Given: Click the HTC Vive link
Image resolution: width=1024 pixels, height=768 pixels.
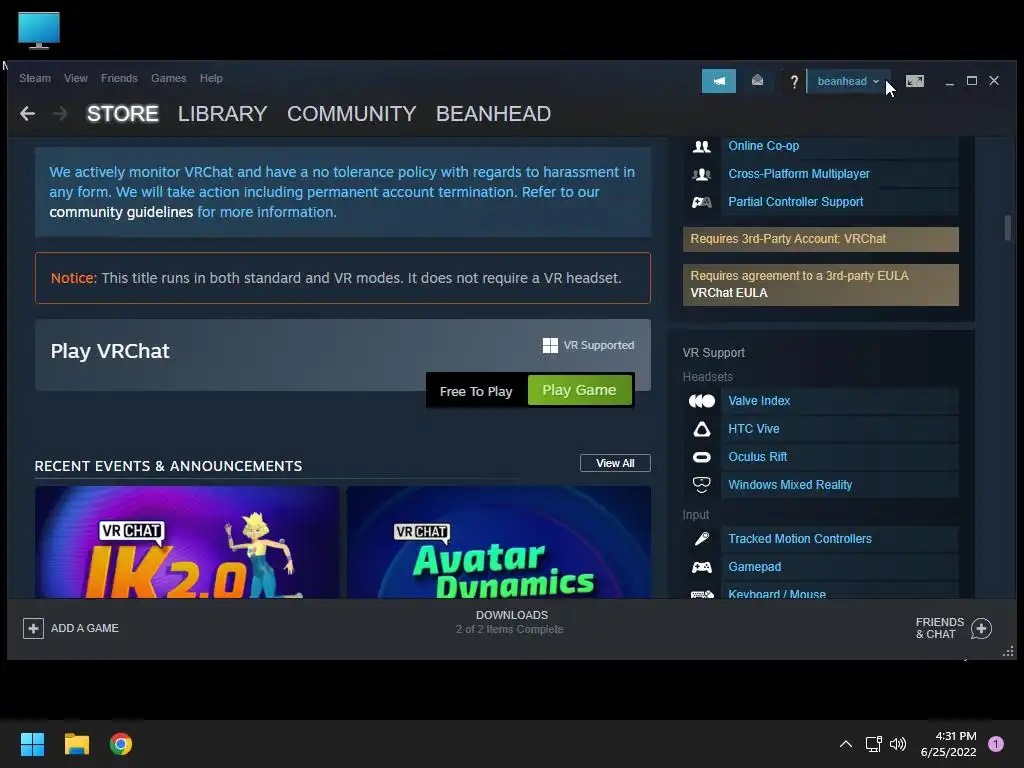Looking at the screenshot, I should coord(754,429).
